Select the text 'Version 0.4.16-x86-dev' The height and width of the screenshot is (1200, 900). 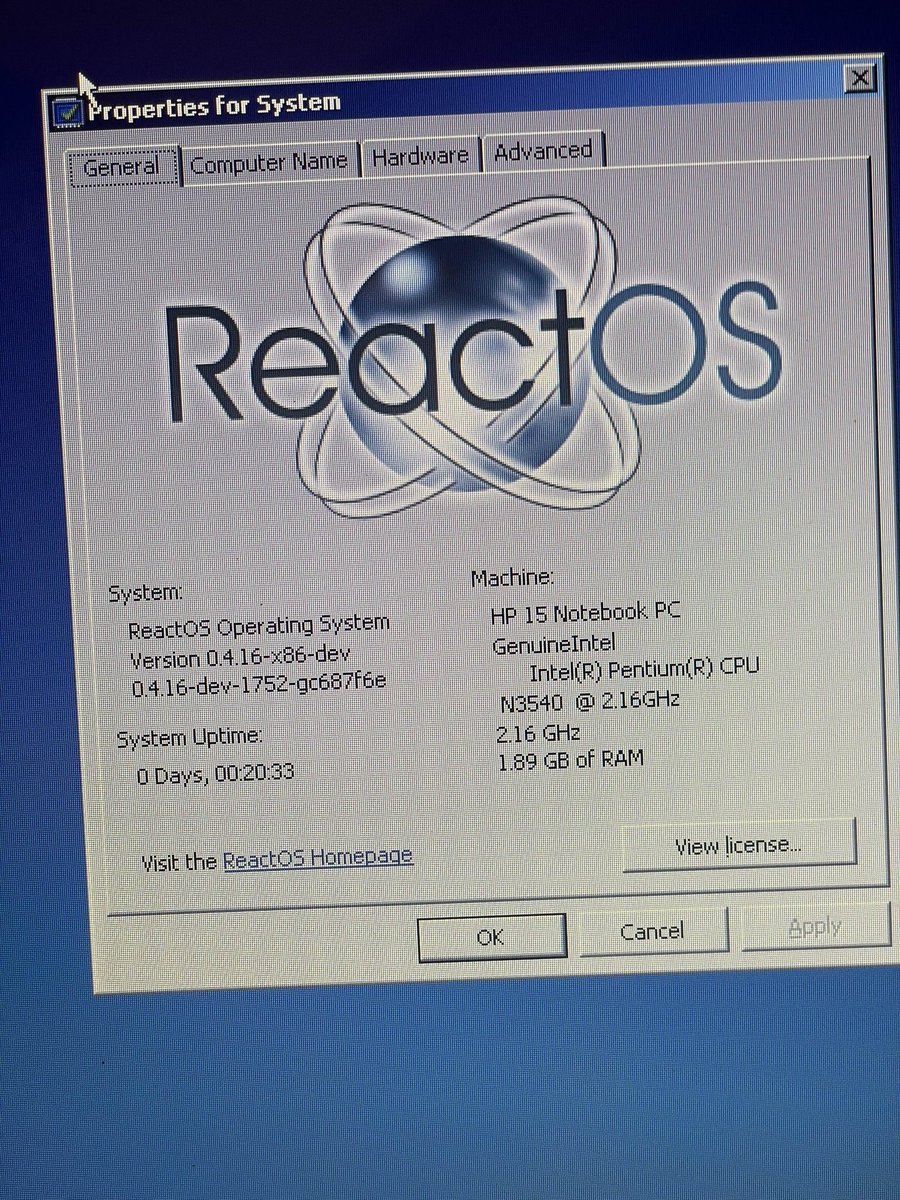click(240, 659)
